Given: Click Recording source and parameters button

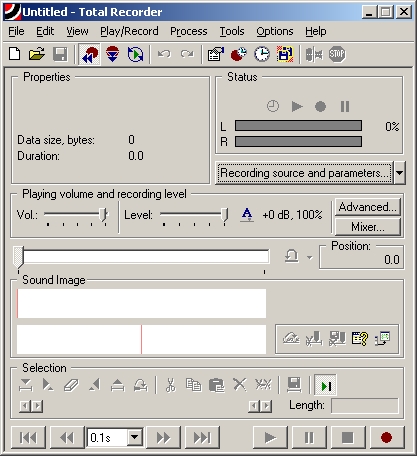Looking at the screenshot, I should coord(304,173).
